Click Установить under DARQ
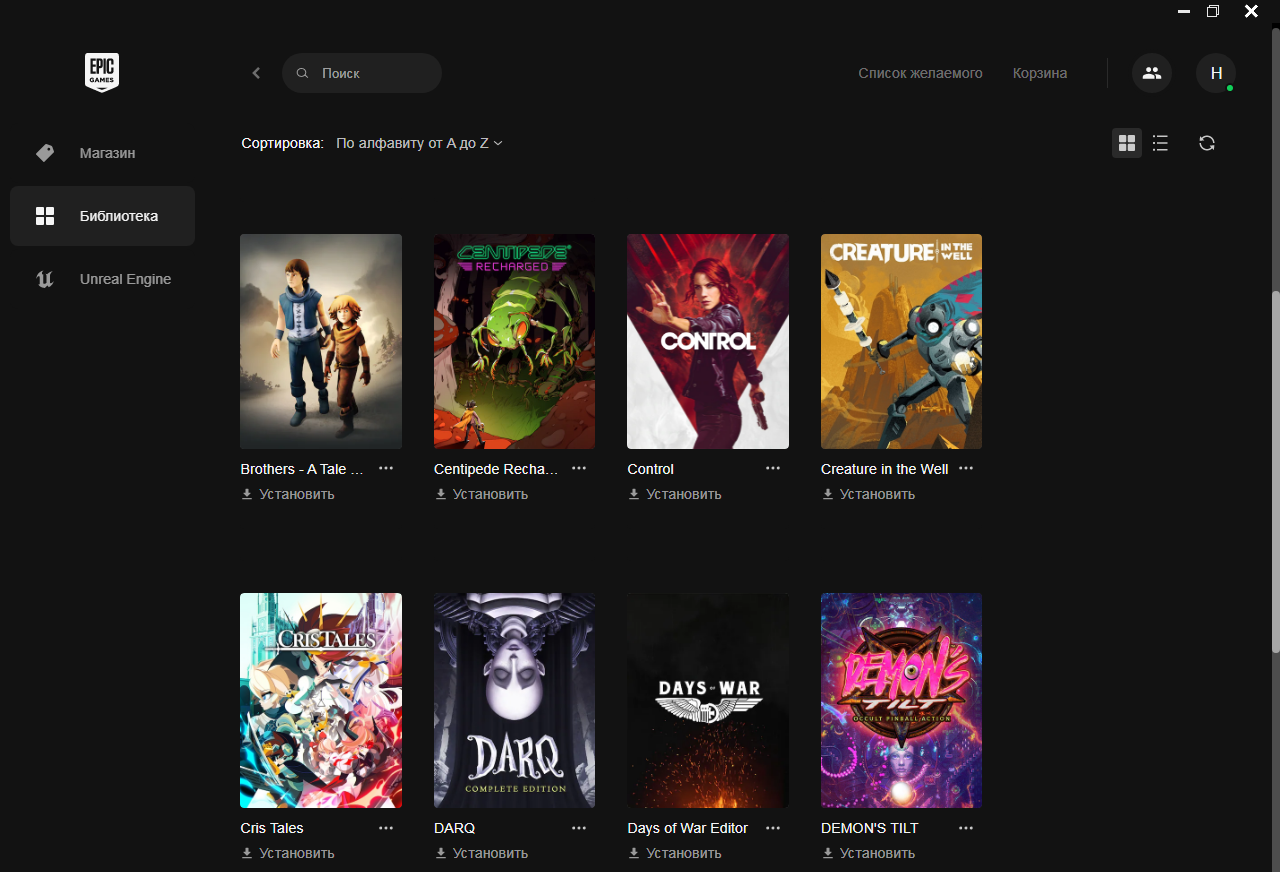The width and height of the screenshot is (1280, 872). pyautogui.click(x=481, y=853)
